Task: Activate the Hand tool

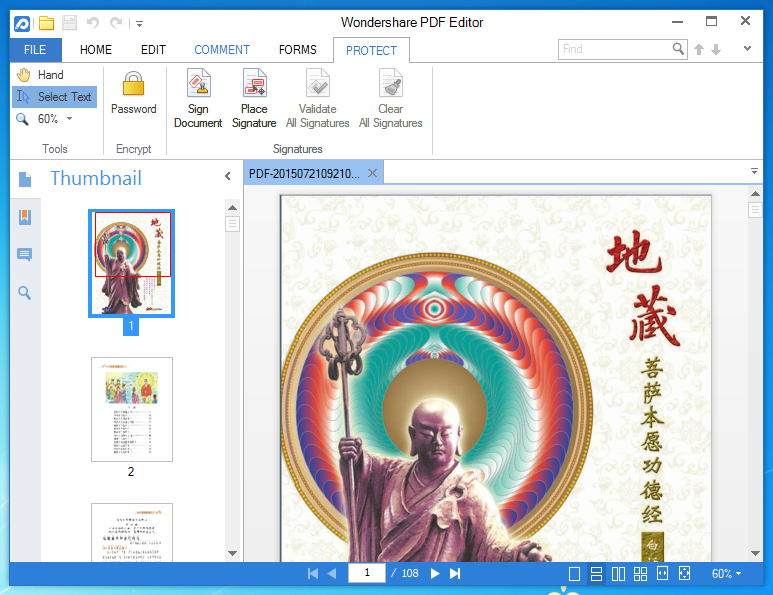Action: 40,75
